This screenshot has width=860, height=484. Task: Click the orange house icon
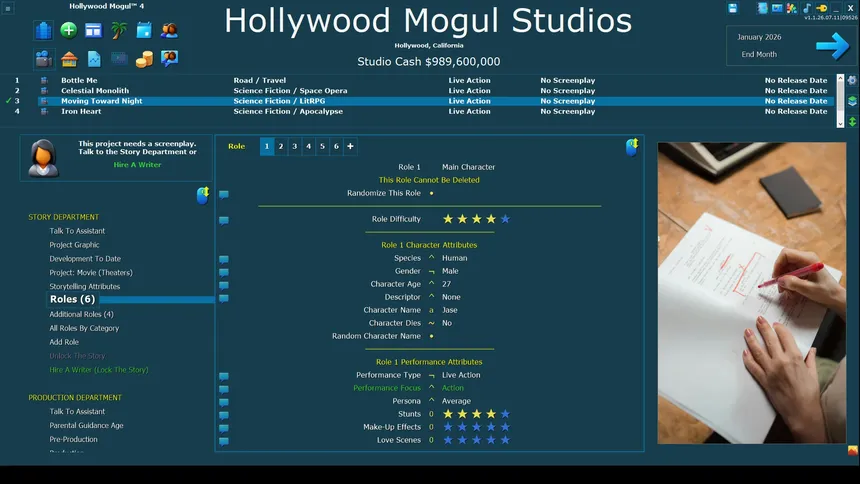[x=69, y=59]
